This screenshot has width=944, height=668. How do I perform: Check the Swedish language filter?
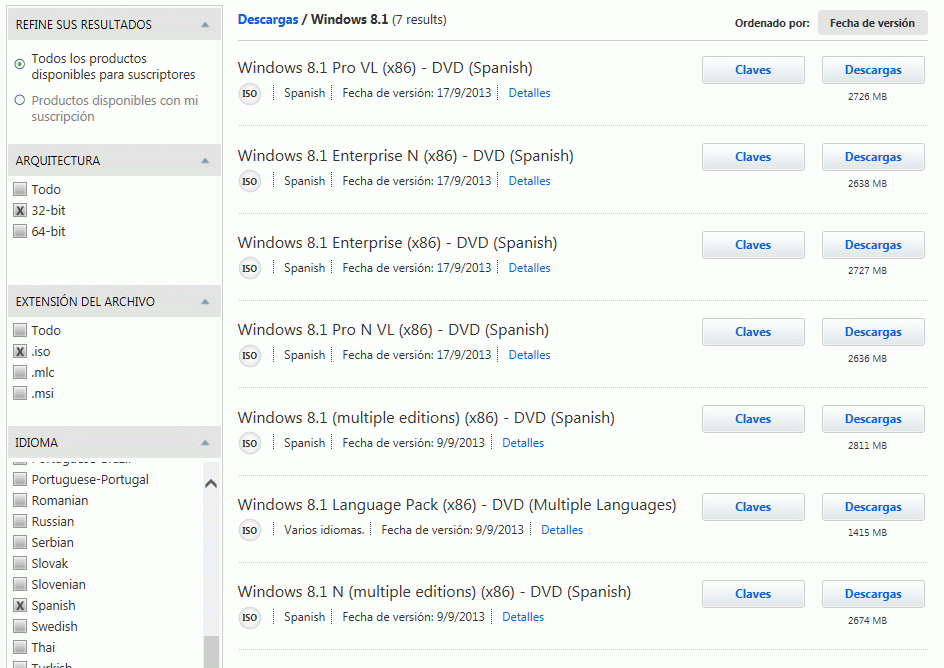(x=20, y=627)
